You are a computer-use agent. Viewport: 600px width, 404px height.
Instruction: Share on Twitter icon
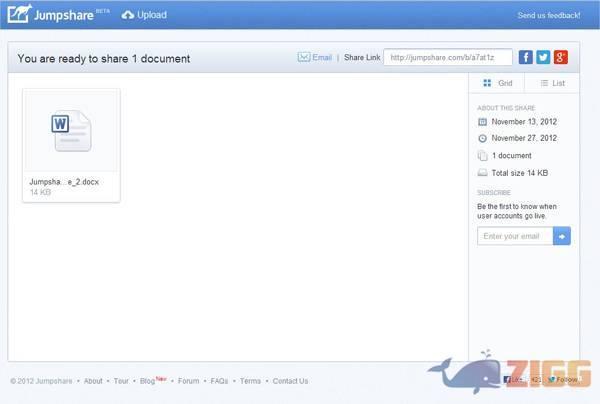pos(543,58)
